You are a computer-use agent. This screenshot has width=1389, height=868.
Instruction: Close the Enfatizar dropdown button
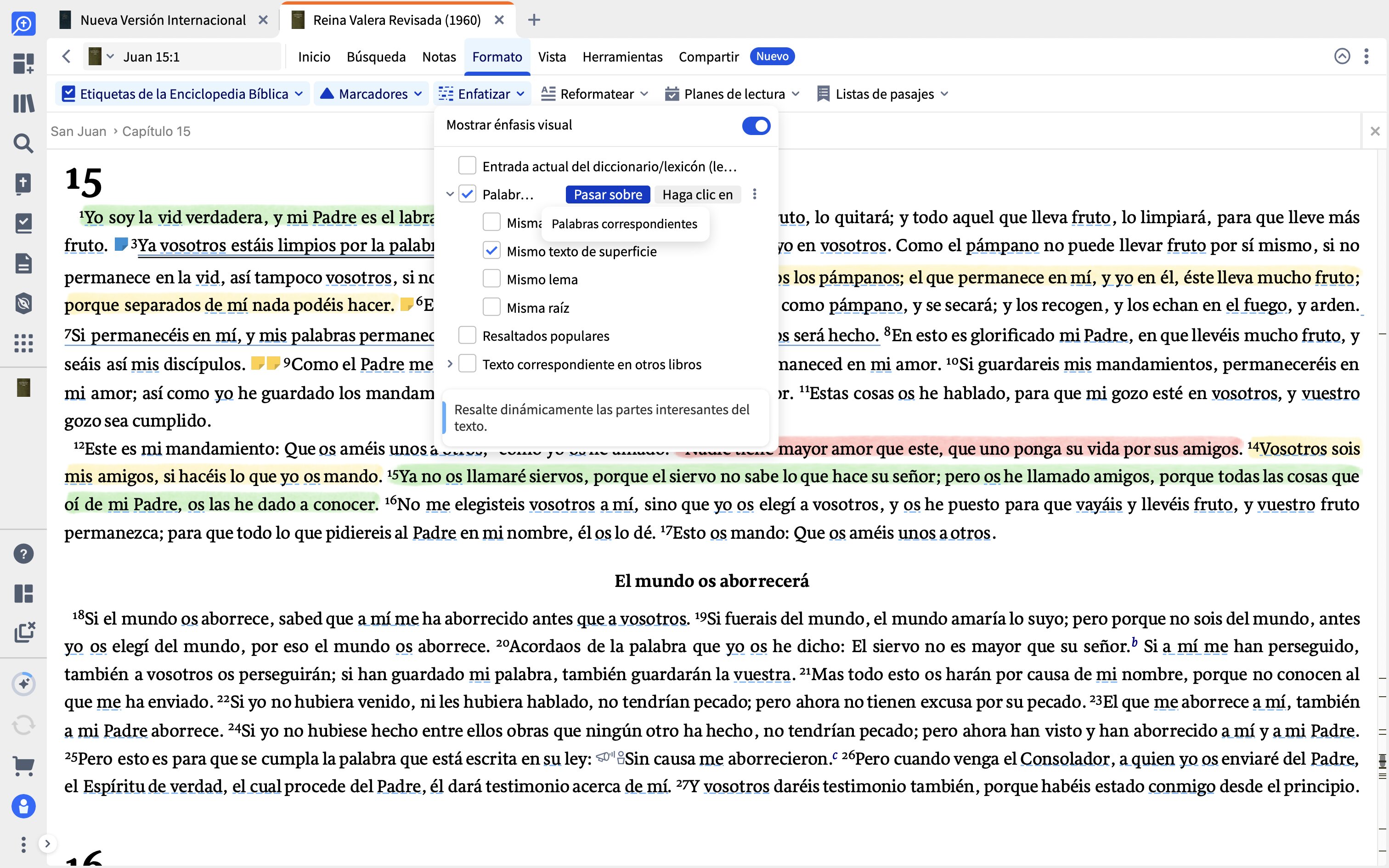click(x=481, y=94)
